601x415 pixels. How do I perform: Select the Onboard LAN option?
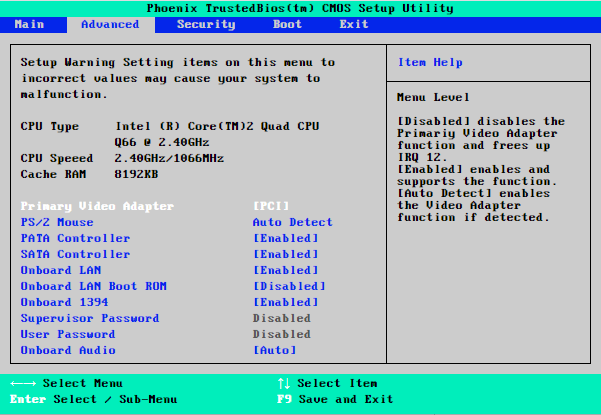[x=61, y=270]
